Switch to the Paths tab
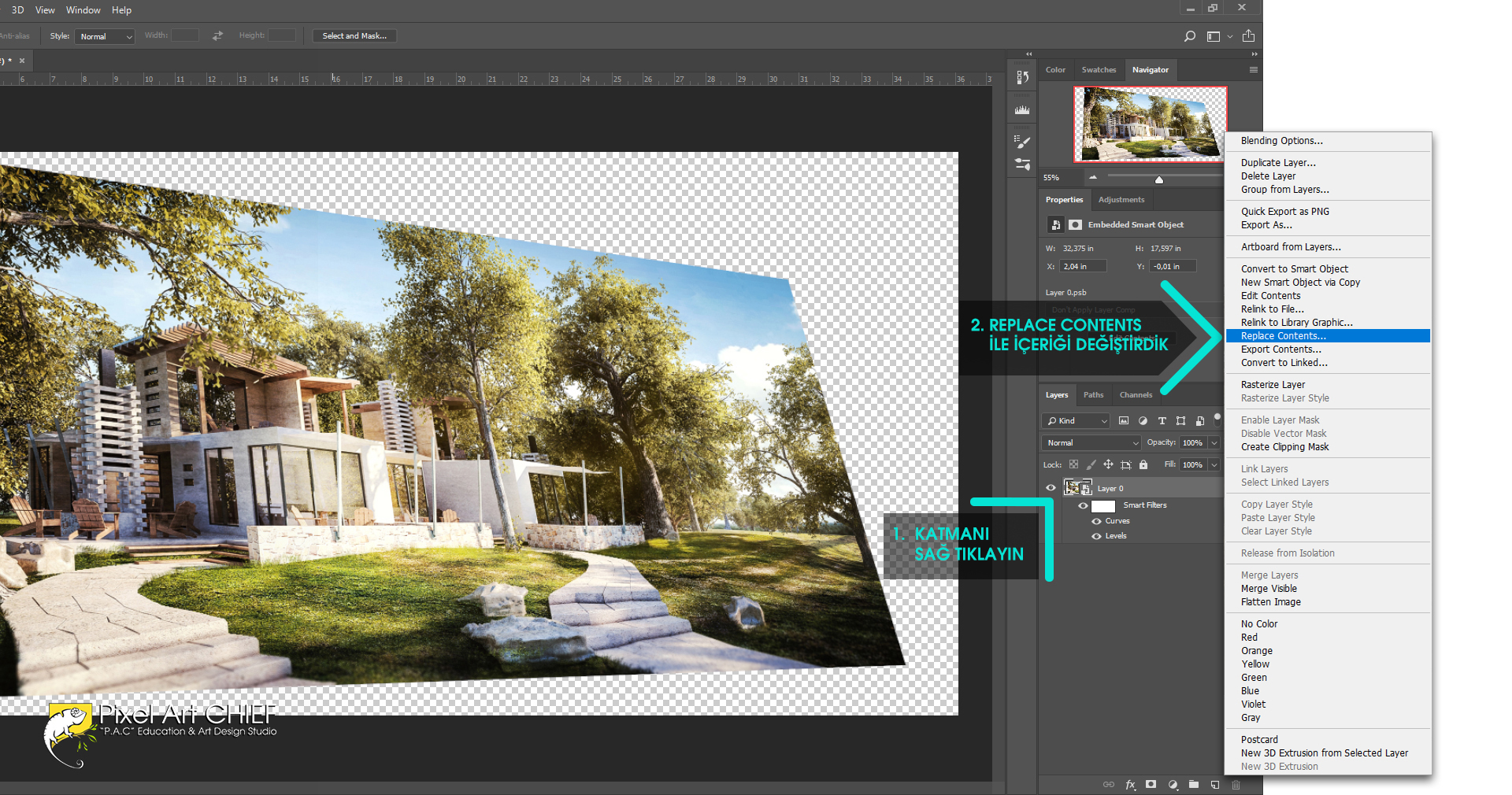1512x795 pixels. 1093,395
